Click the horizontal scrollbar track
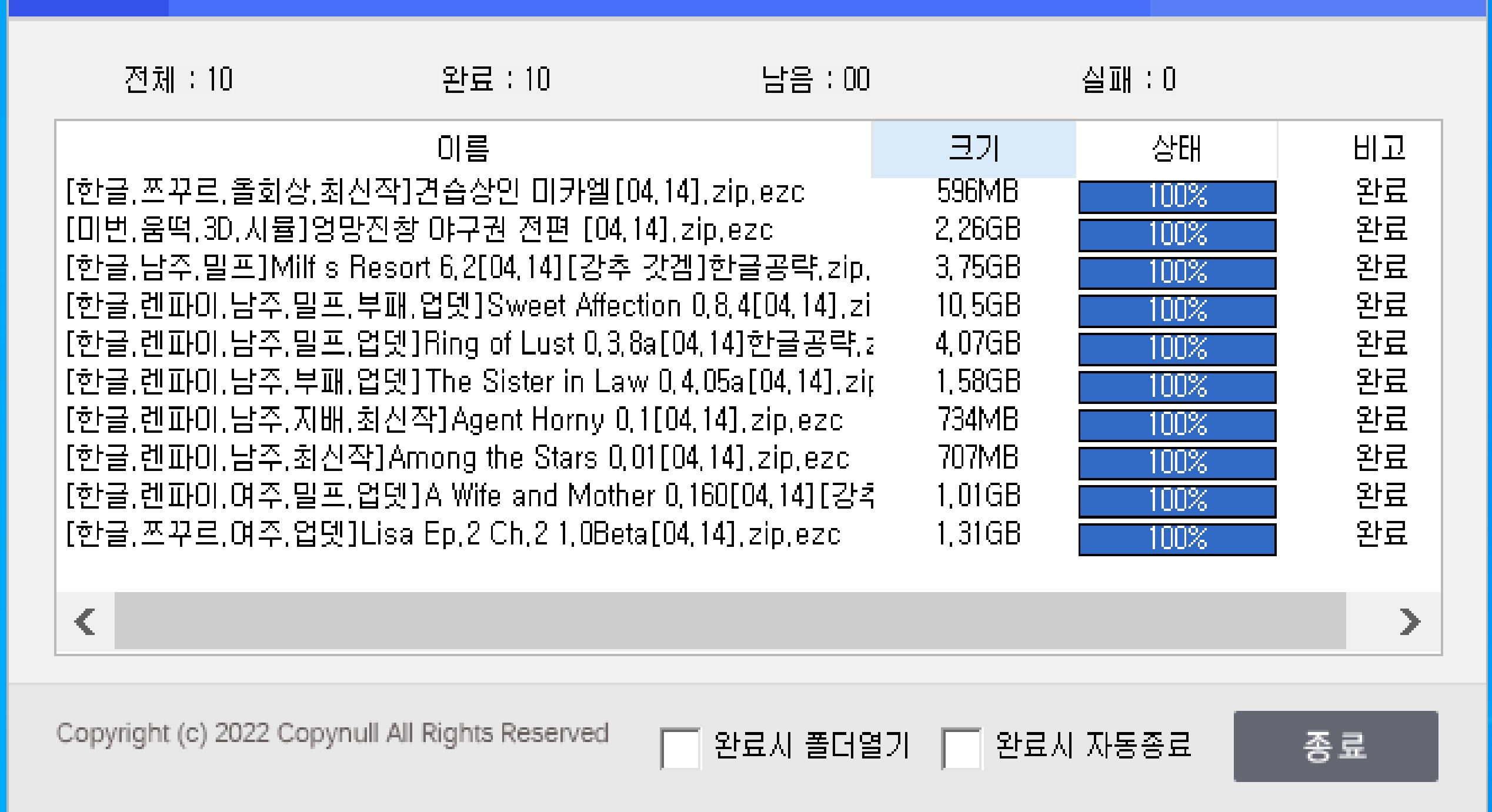 729,621
